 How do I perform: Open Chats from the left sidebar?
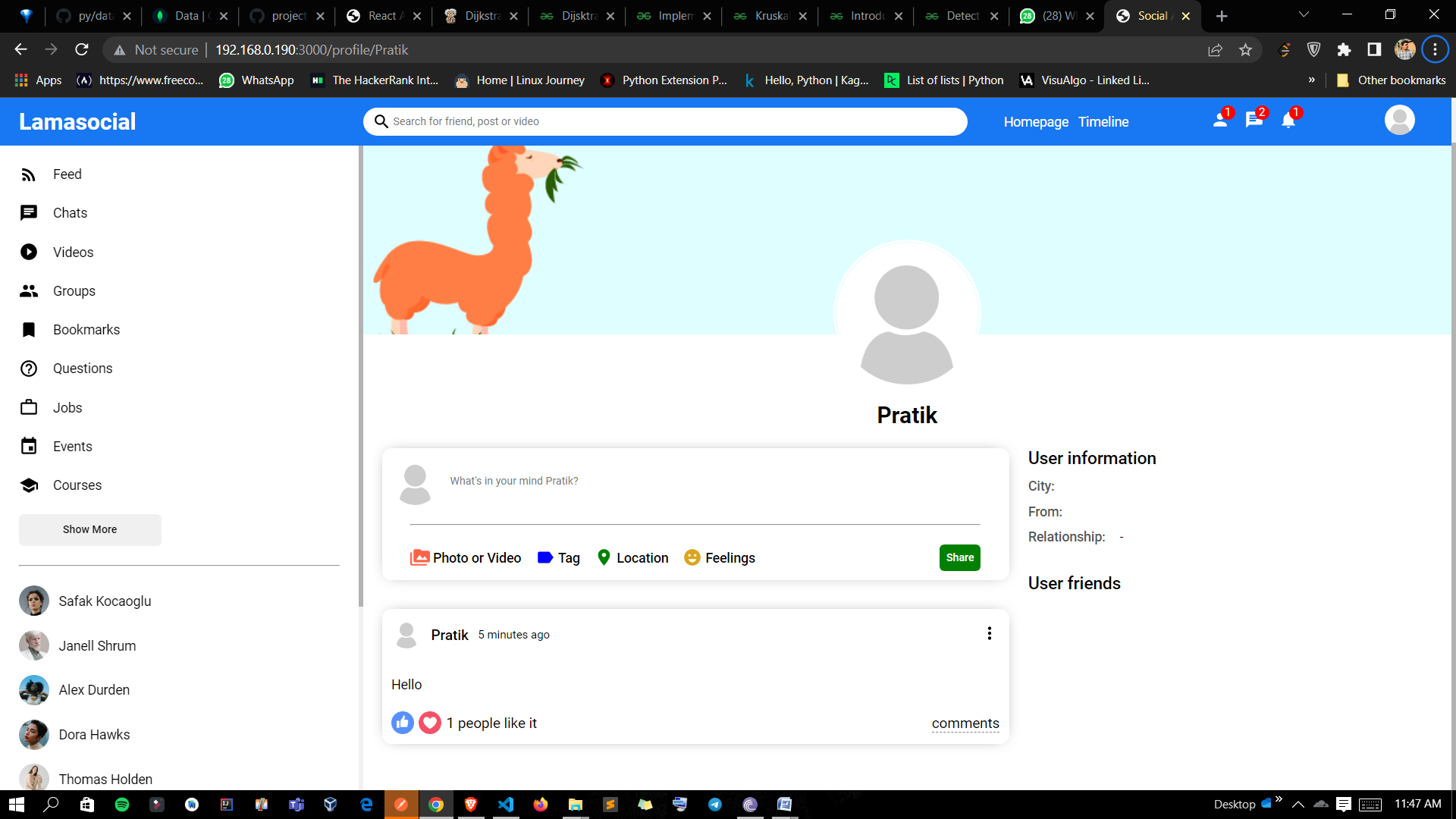[70, 213]
